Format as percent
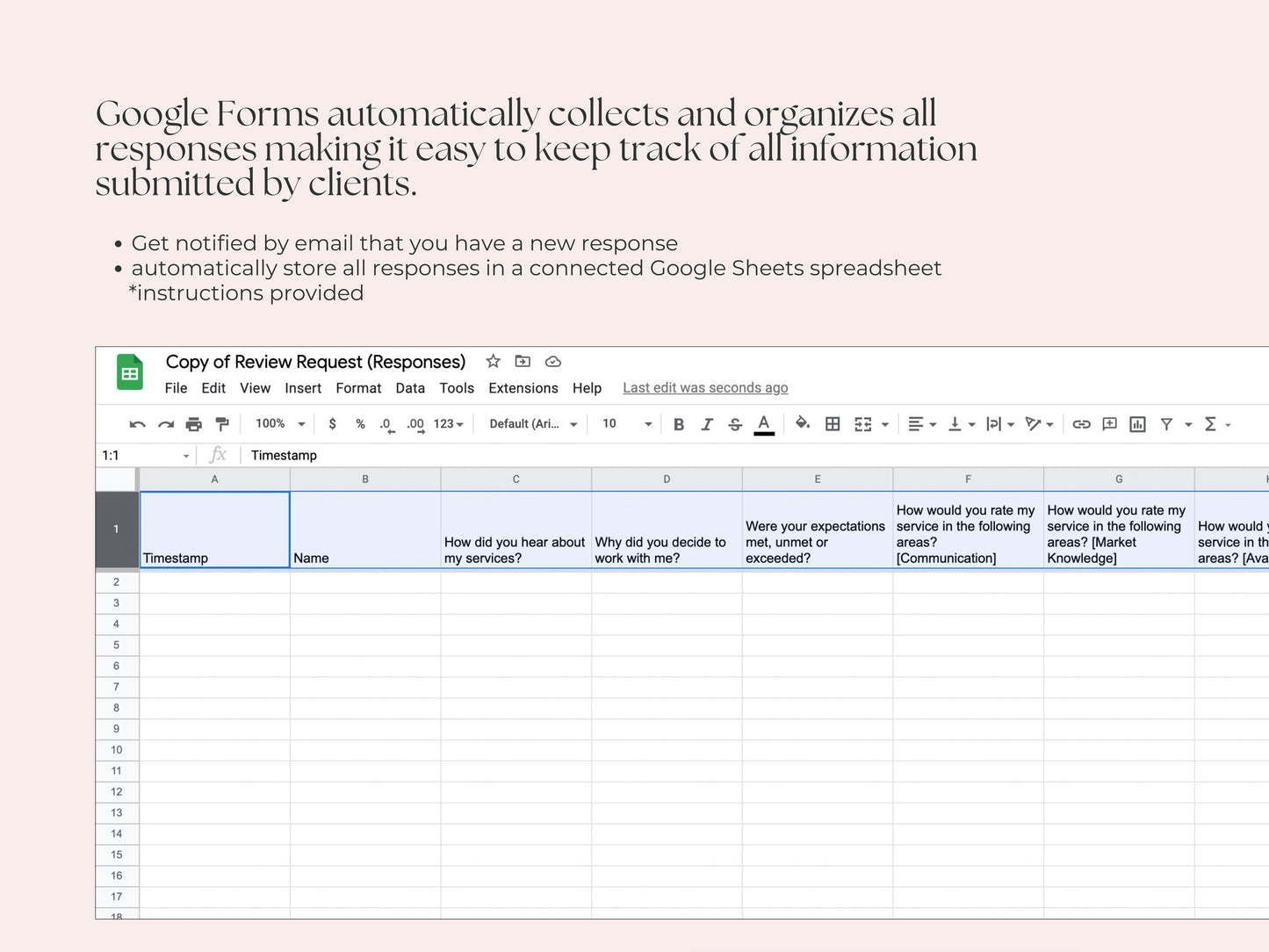This screenshot has width=1269, height=952. click(360, 423)
